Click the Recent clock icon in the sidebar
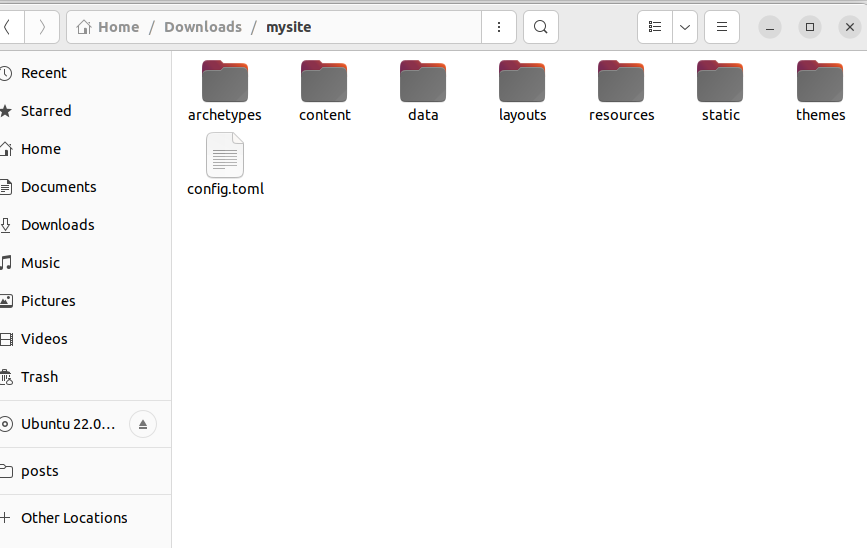 6,73
